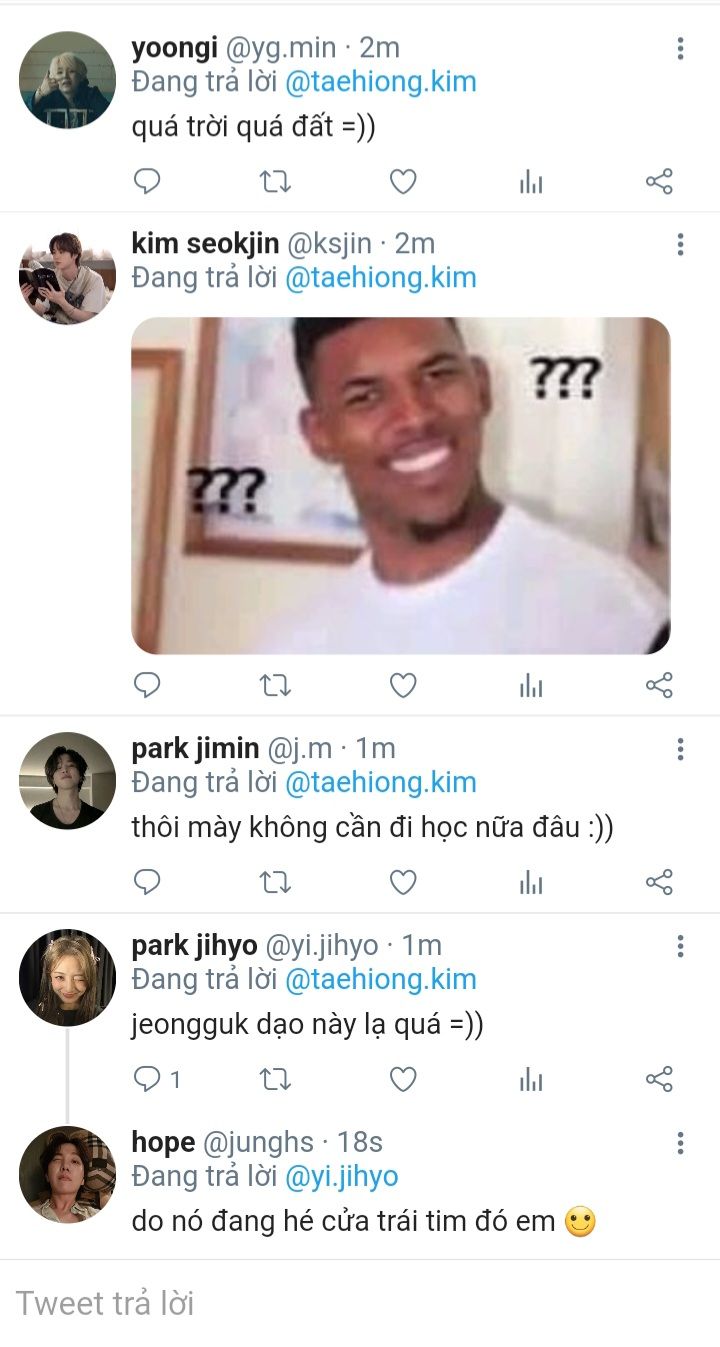Reply to yoongi's tweet
This screenshot has height=1347, width=720.
coord(147,182)
